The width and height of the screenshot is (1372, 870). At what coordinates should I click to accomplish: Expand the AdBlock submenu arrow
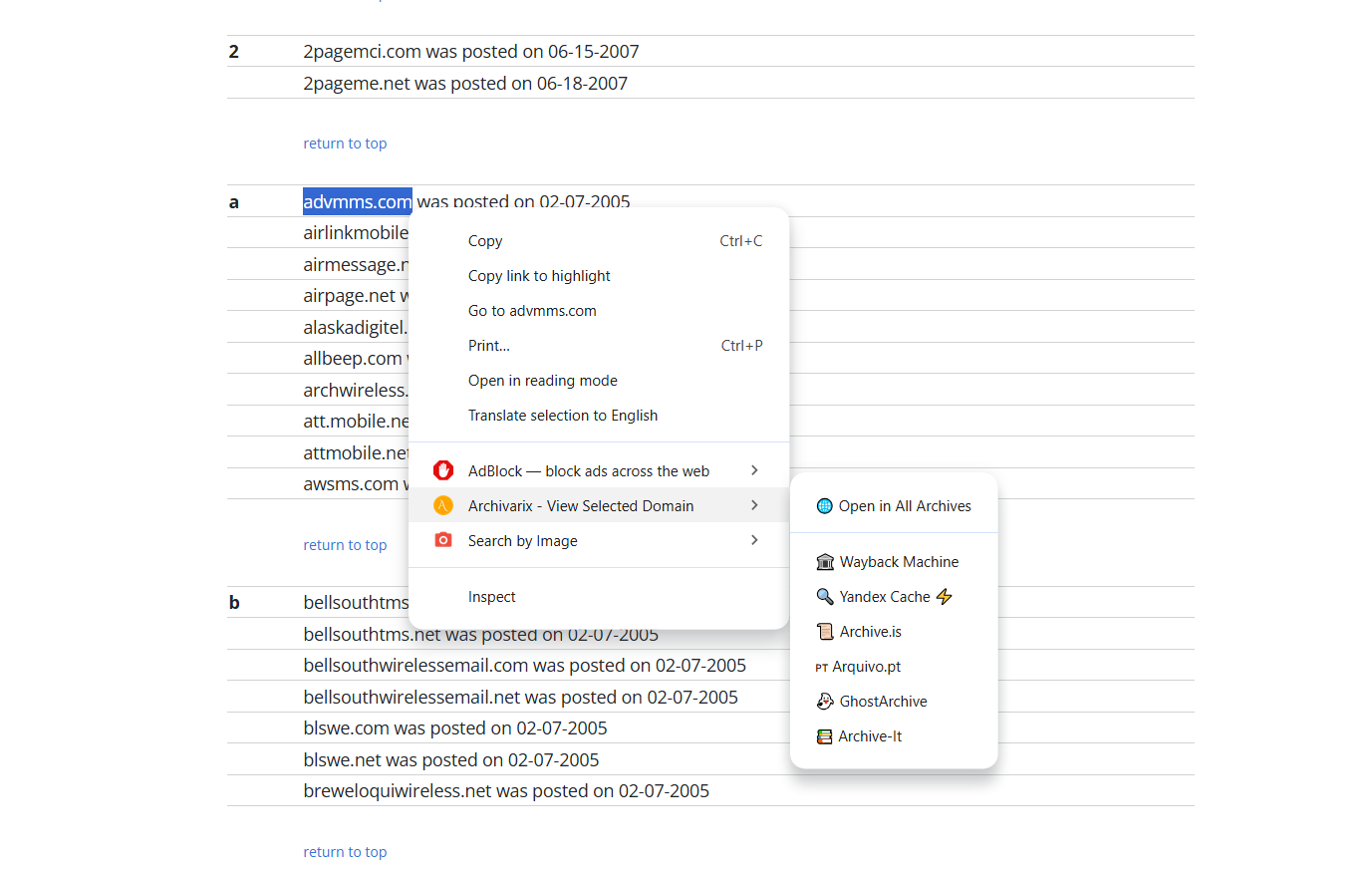(754, 470)
